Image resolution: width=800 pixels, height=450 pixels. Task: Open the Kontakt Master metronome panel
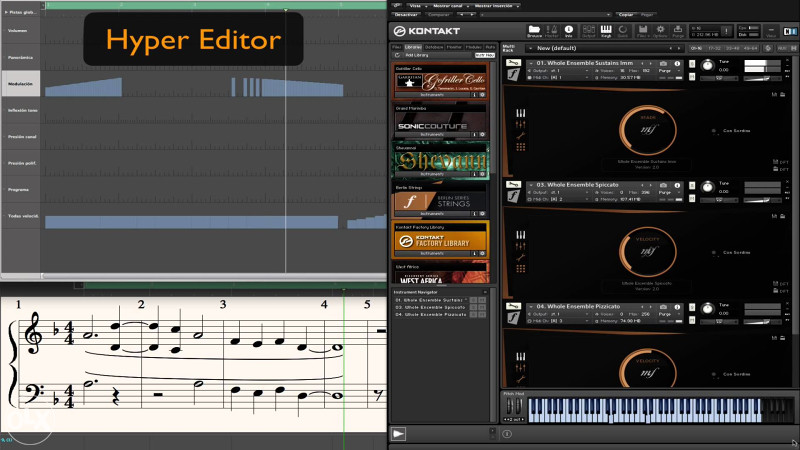pyautogui.click(x=552, y=31)
